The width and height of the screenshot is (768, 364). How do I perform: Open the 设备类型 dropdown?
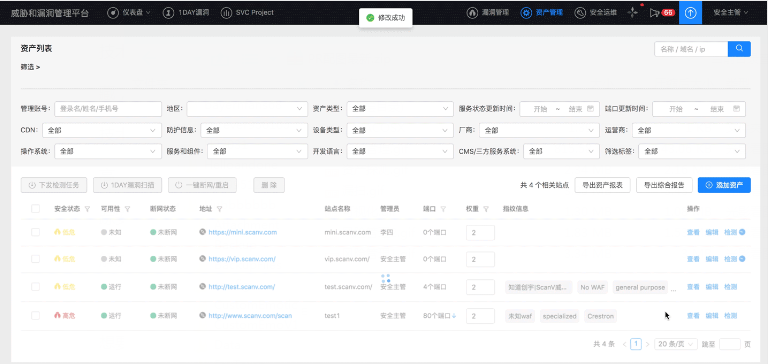tap(400, 130)
